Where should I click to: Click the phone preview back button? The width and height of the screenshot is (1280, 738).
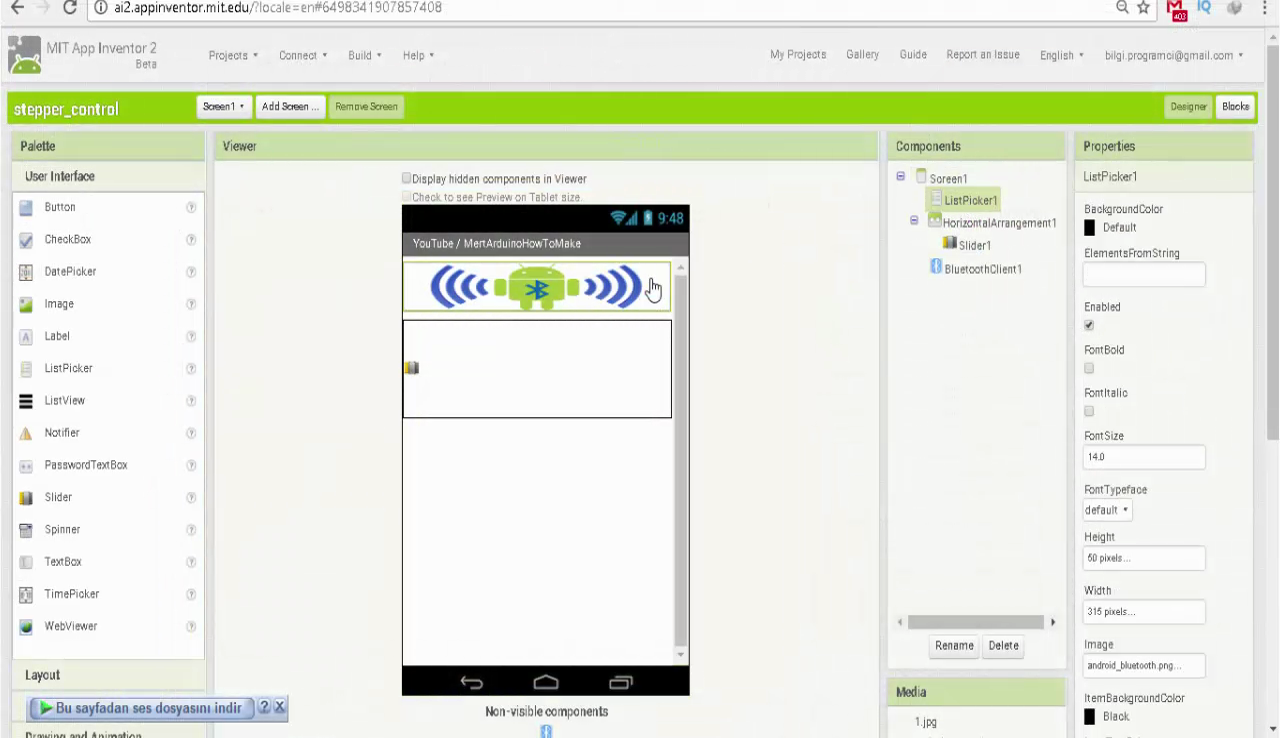[471, 682]
